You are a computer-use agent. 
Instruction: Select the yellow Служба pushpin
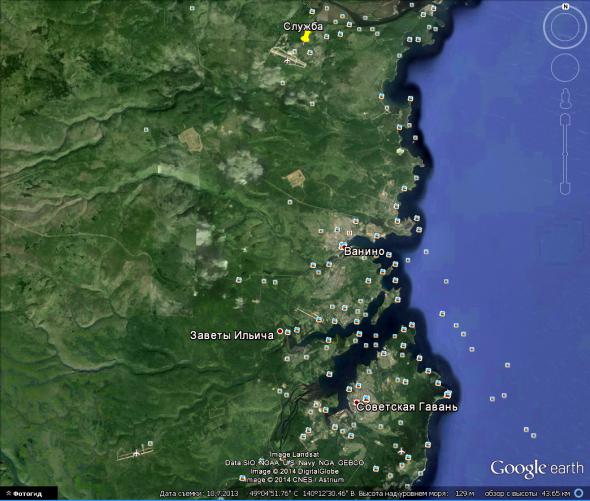[x=306, y=37]
